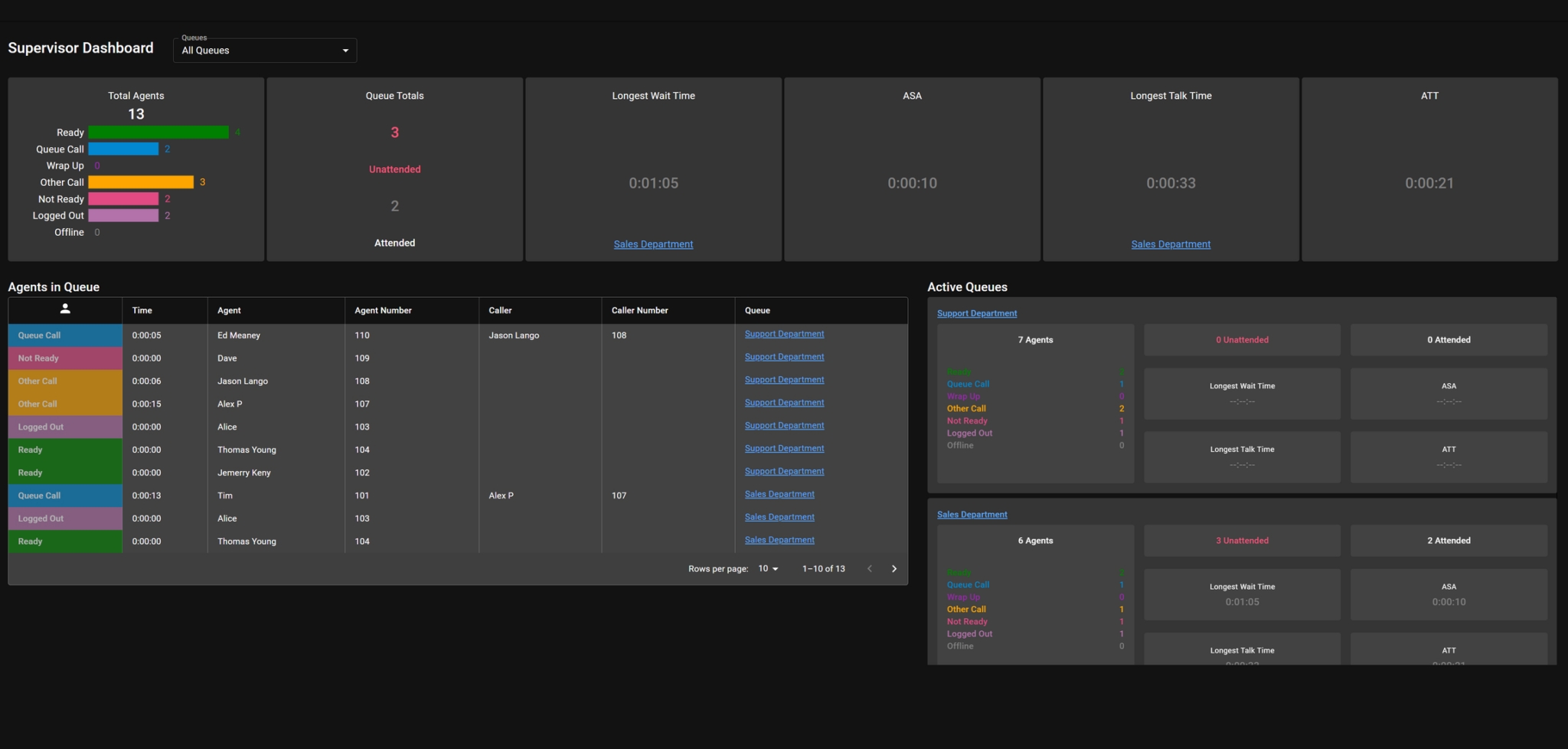Go to previous page of agents table

click(869, 569)
